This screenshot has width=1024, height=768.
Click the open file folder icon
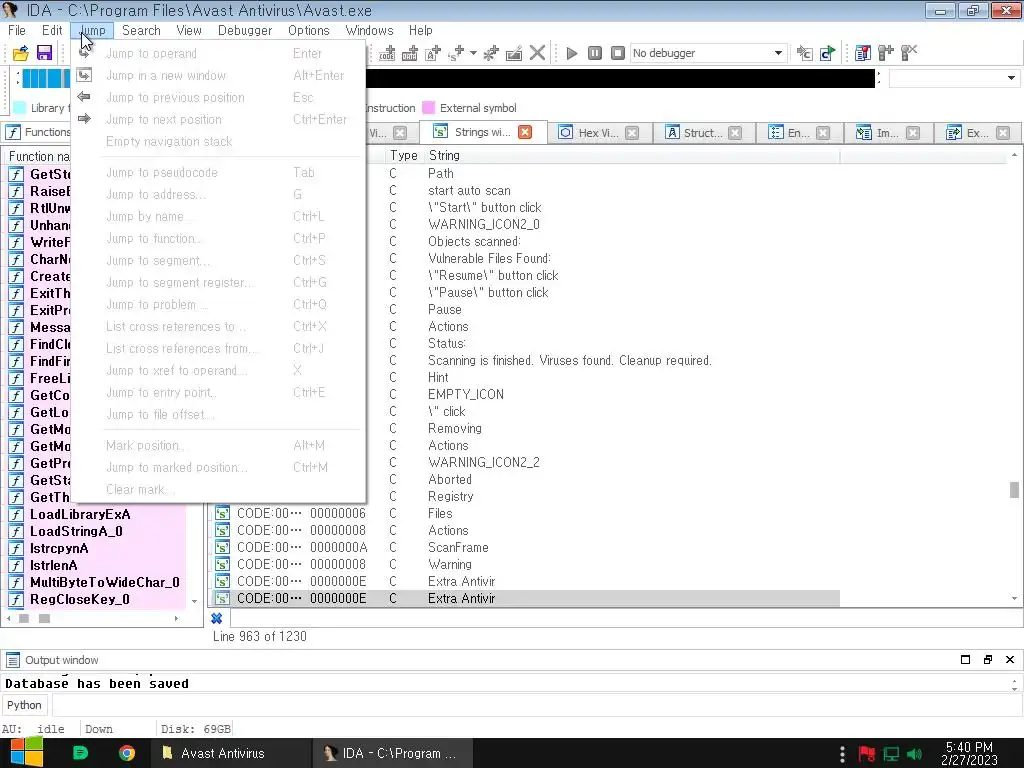pos(20,54)
